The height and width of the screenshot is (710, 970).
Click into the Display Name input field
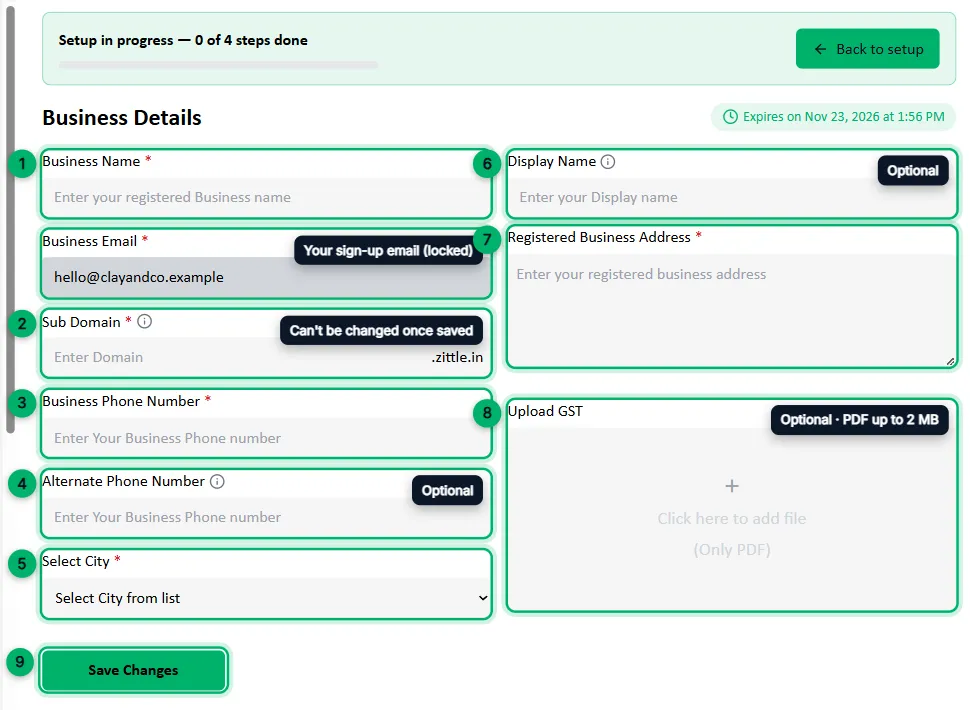(732, 197)
